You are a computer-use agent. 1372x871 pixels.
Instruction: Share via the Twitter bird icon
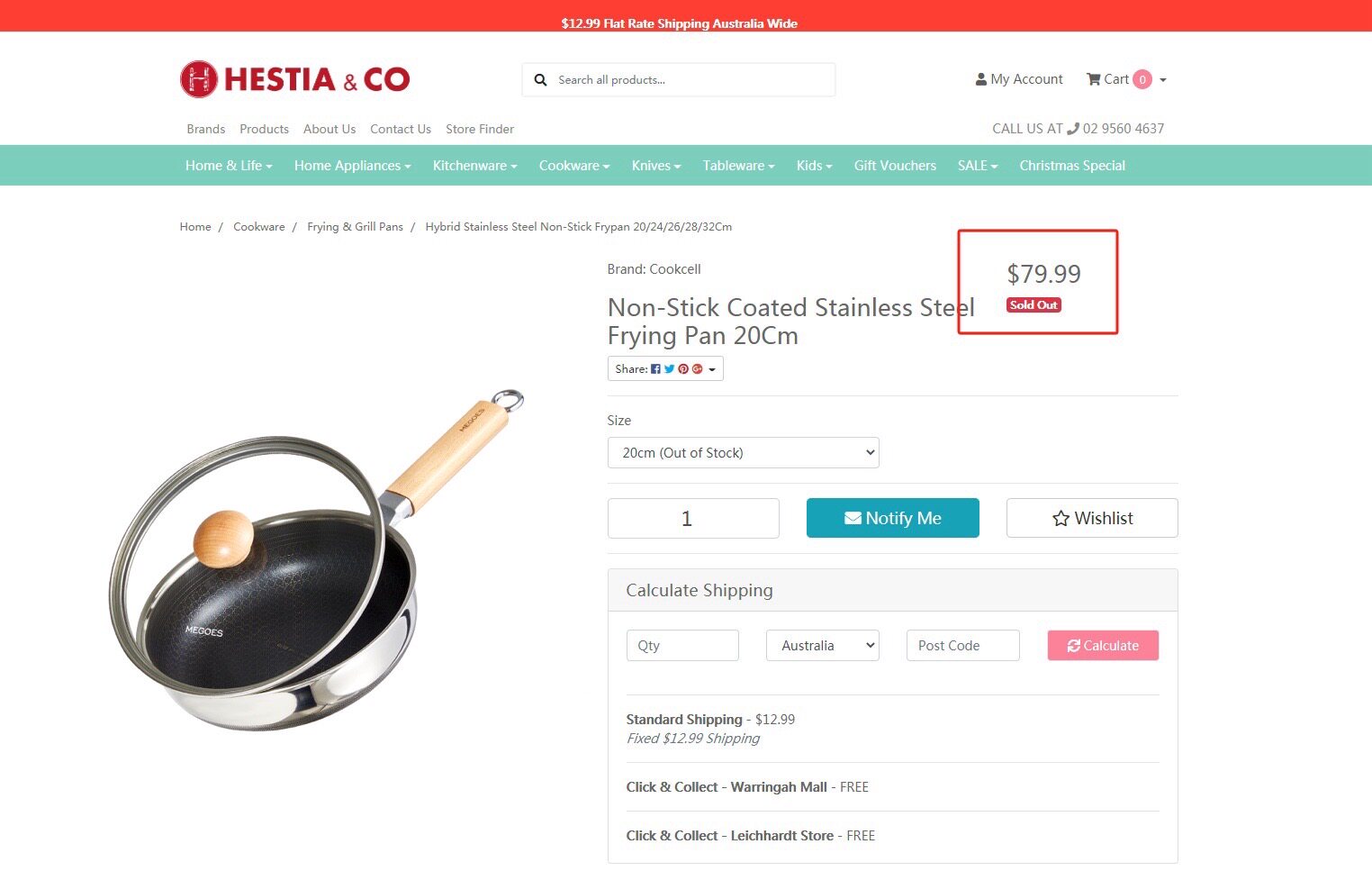(x=669, y=369)
